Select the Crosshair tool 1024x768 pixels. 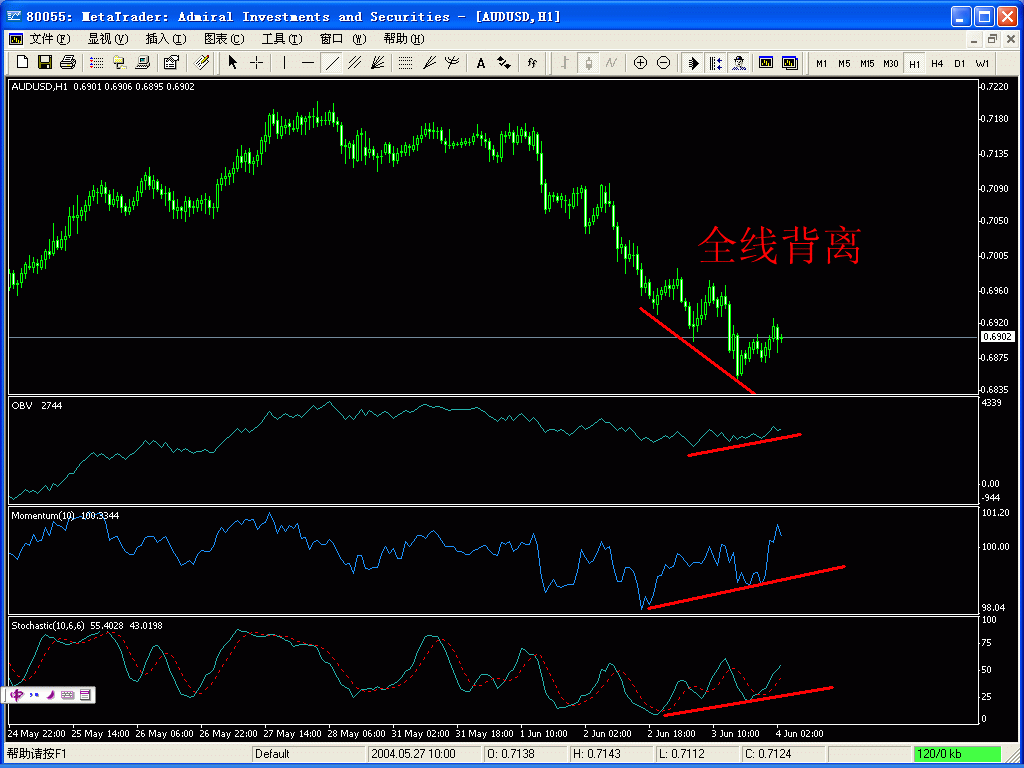tap(257, 63)
